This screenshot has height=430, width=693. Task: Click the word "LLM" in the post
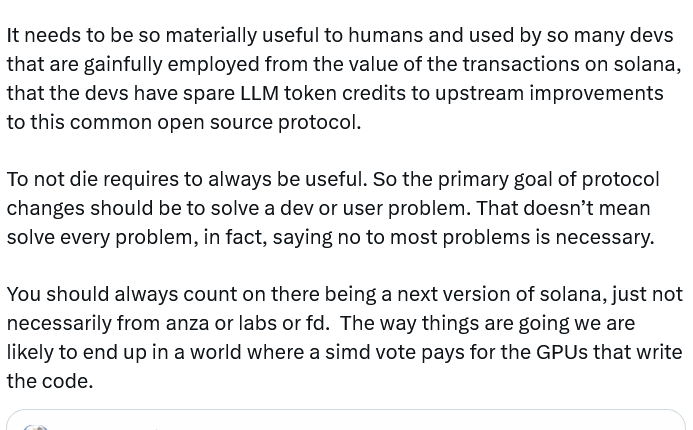(x=258, y=93)
